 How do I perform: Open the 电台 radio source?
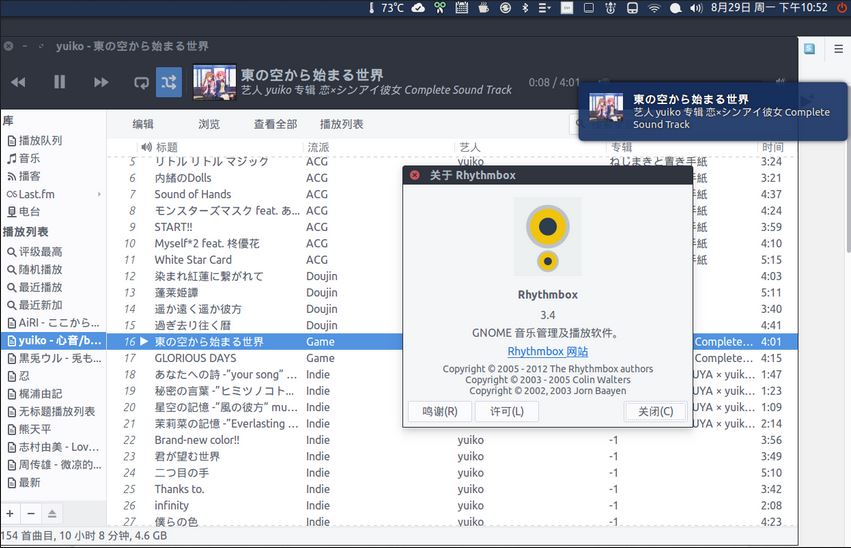tap(23, 212)
